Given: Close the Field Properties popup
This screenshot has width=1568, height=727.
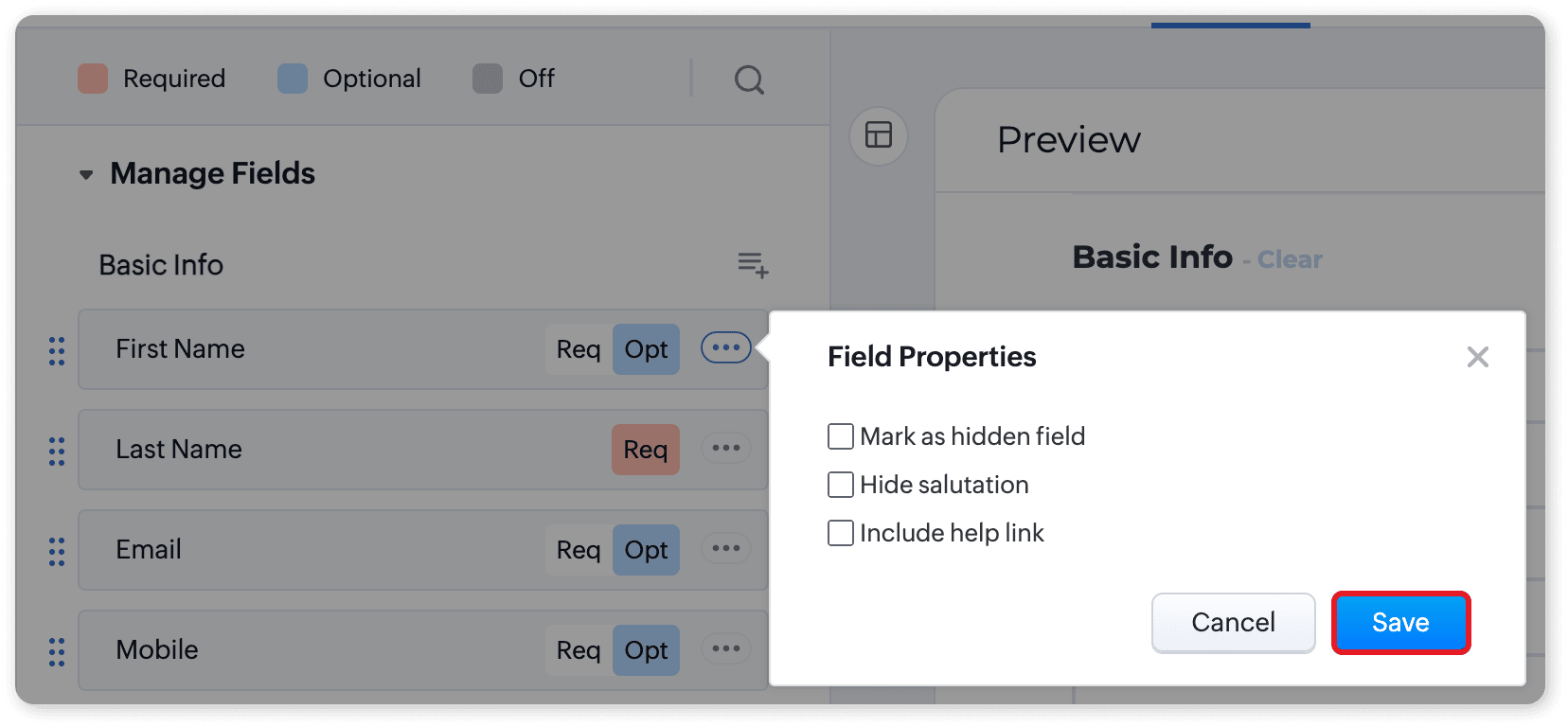Looking at the screenshot, I should 1477,357.
